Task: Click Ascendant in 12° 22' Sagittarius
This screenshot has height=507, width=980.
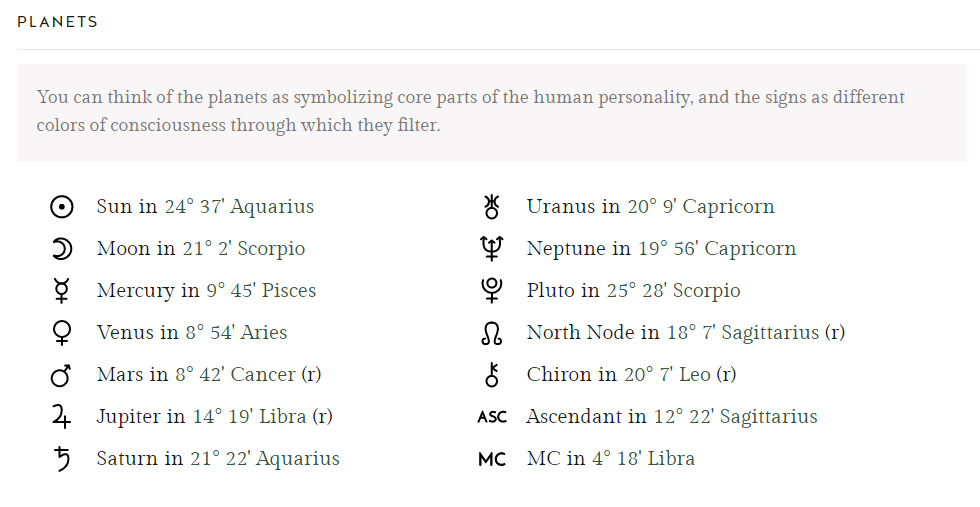Action: coord(671,417)
